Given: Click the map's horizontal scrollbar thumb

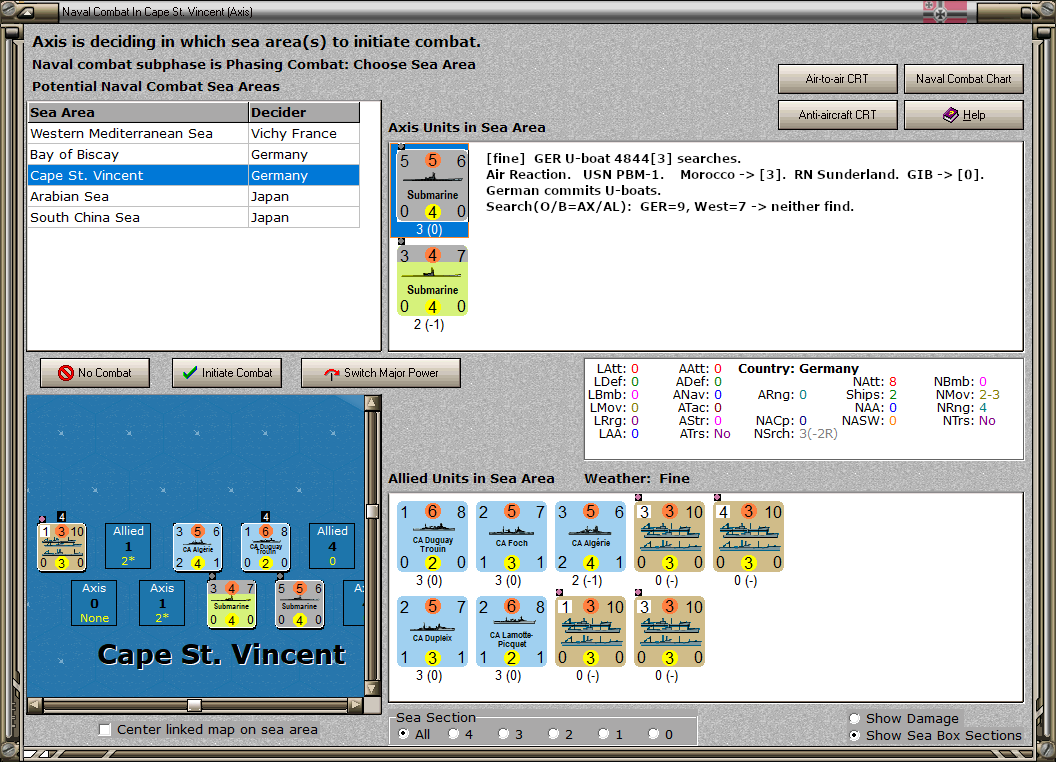Looking at the screenshot, I should point(195,705).
